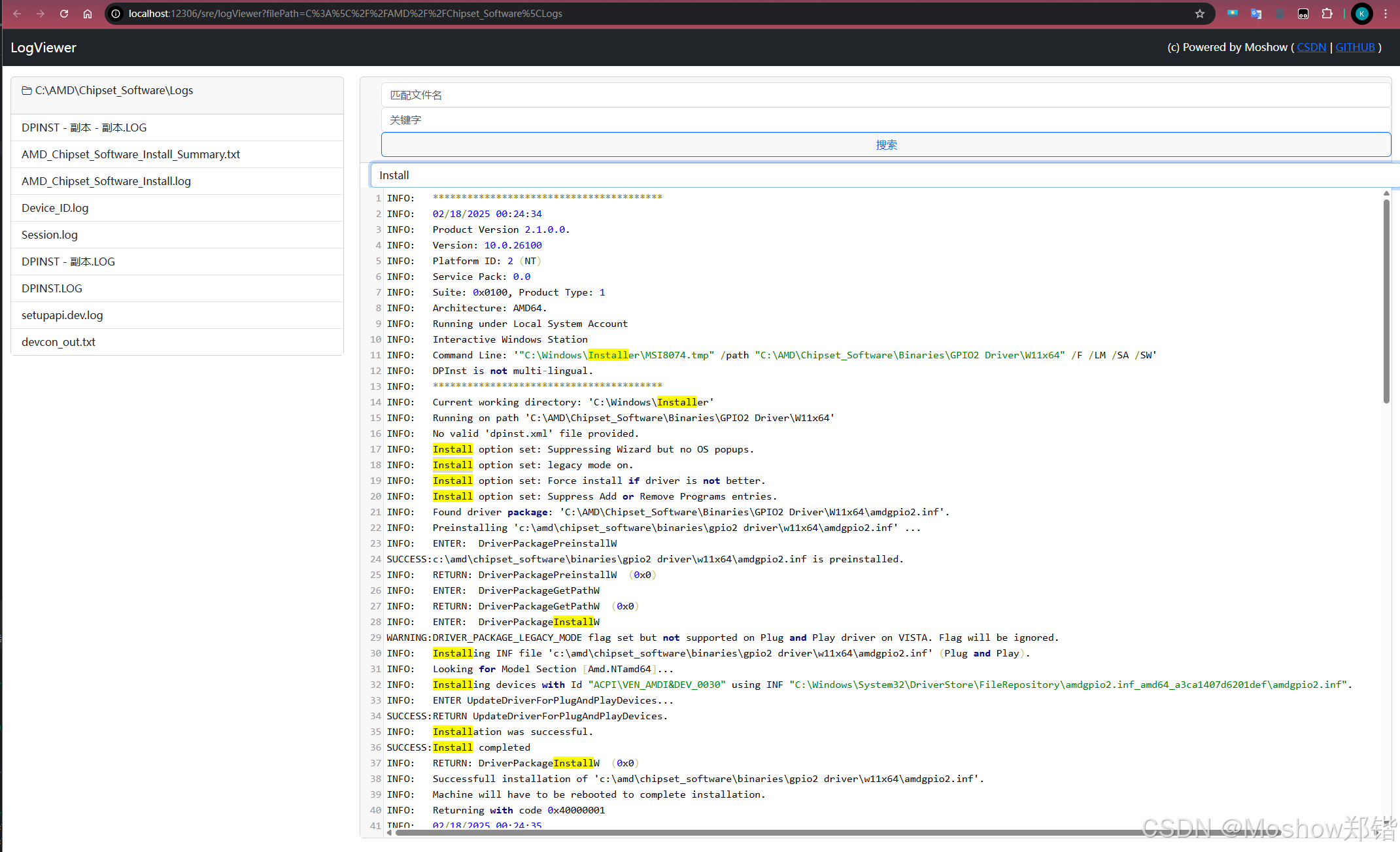Open AMD_Chipset_Software_Install_Summary.txt
Screen dimensions: 1400x852
177,154
